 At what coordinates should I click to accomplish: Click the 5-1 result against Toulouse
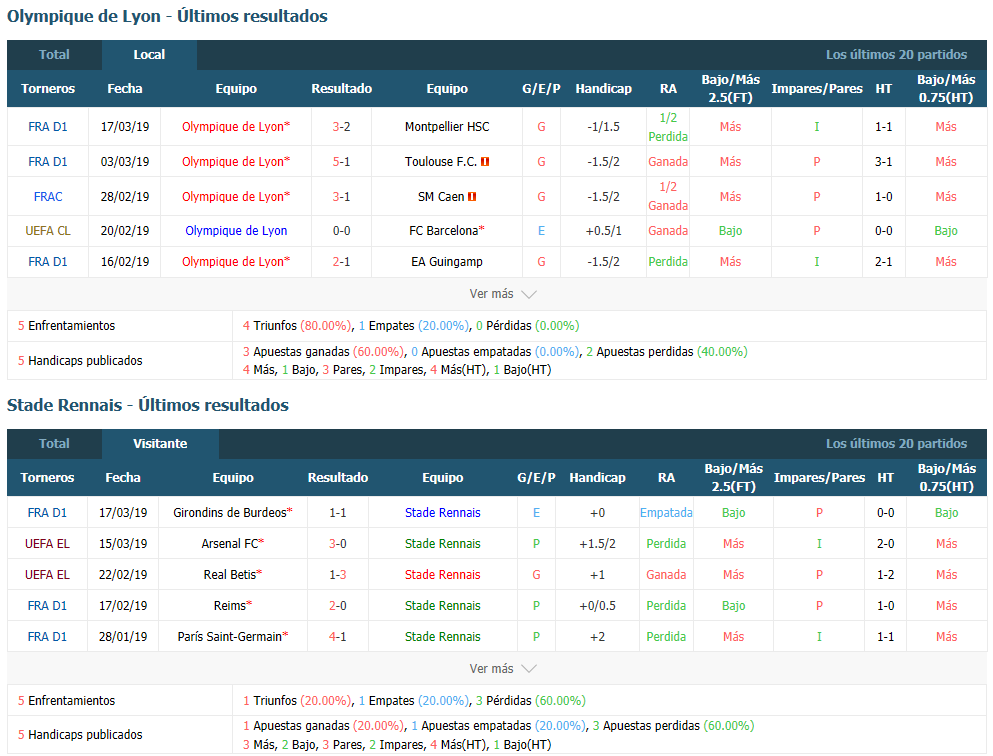(x=341, y=161)
